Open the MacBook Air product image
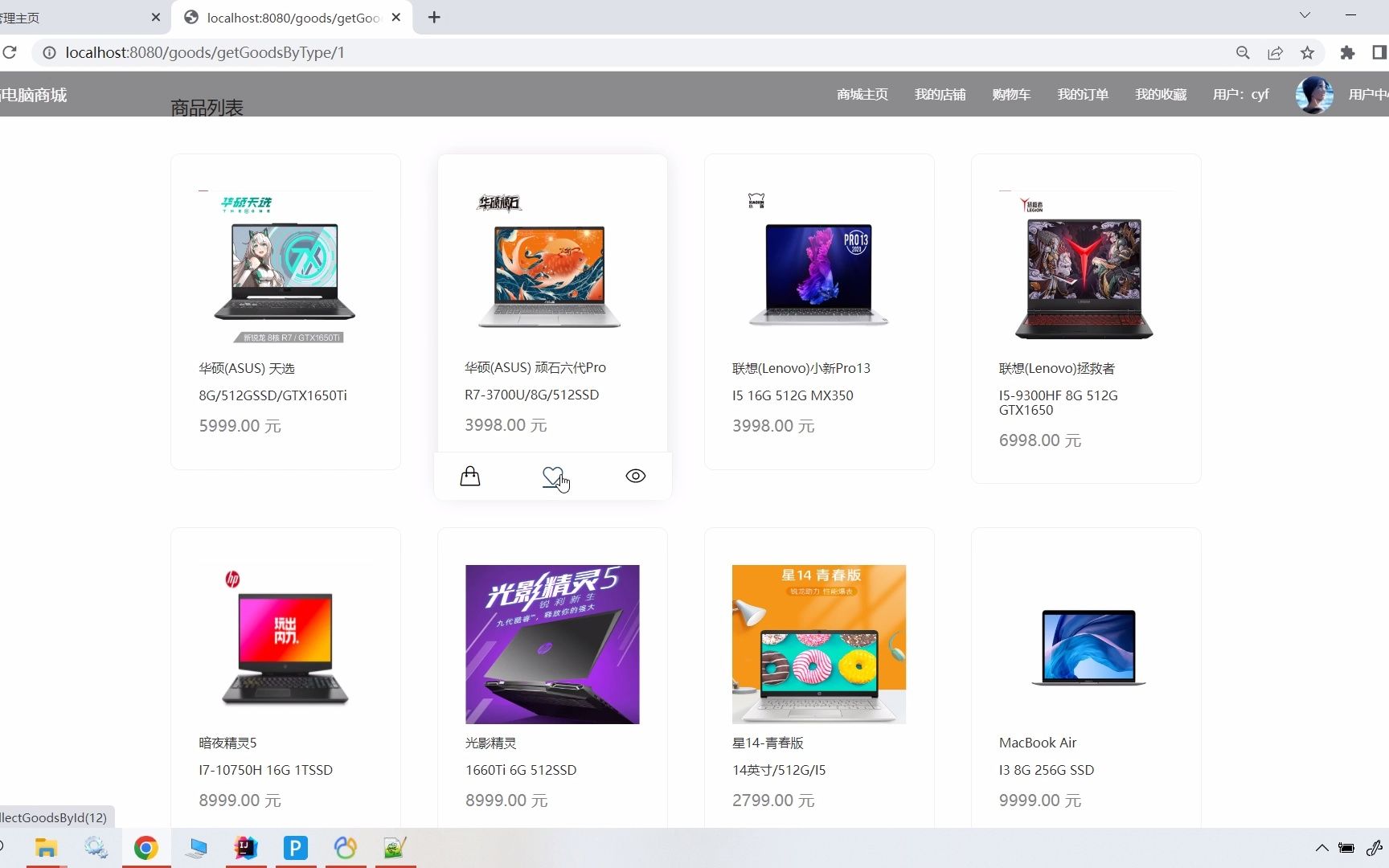 (x=1086, y=643)
